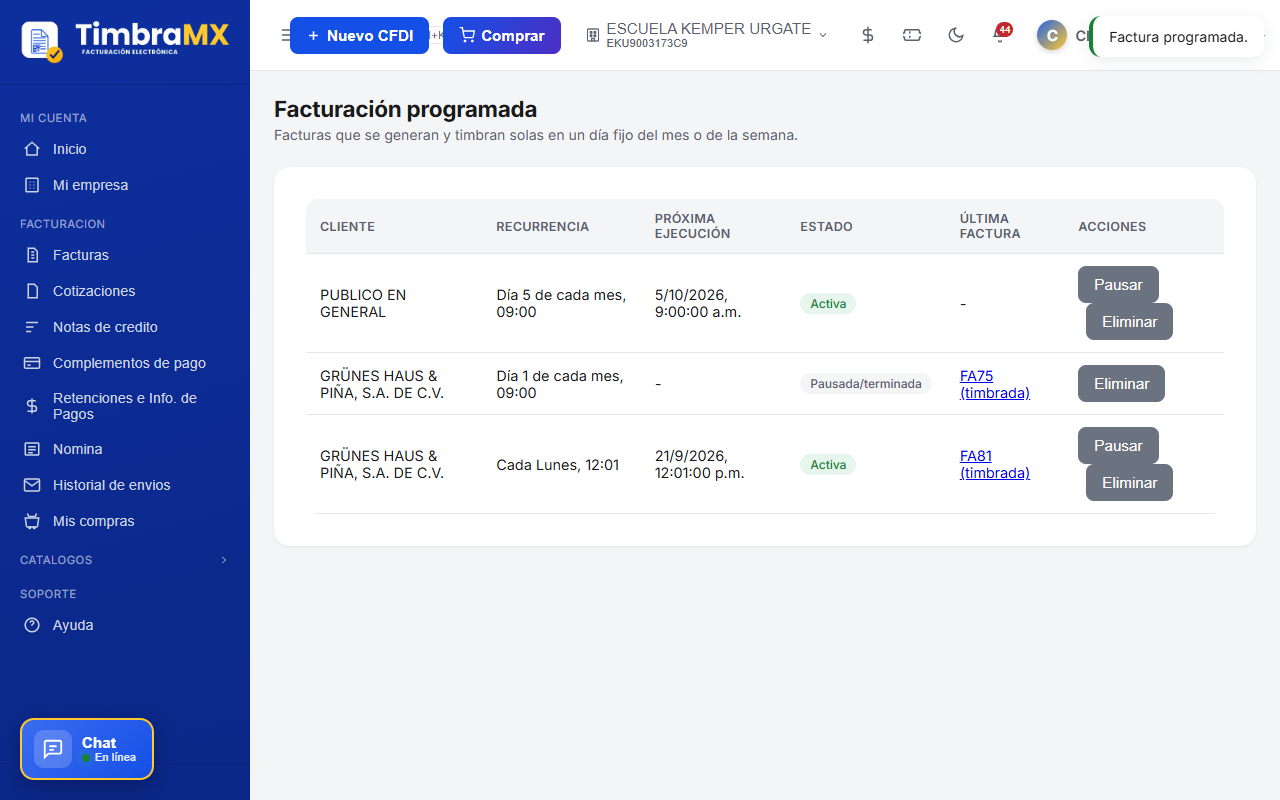Click the ticket icon in top bar
This screenshot has height=800, width=1280.
pos(912,35)
